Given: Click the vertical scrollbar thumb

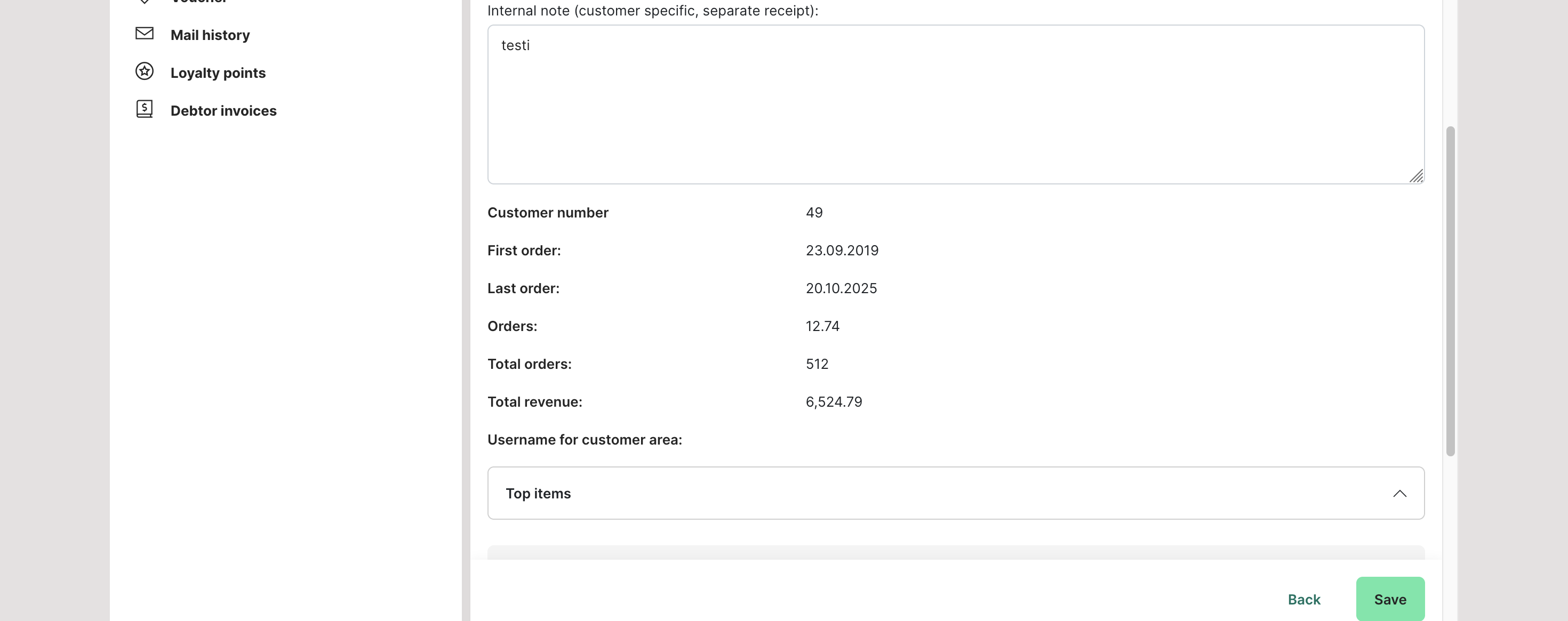Looking at the screenshot, I should point(1451,291).
